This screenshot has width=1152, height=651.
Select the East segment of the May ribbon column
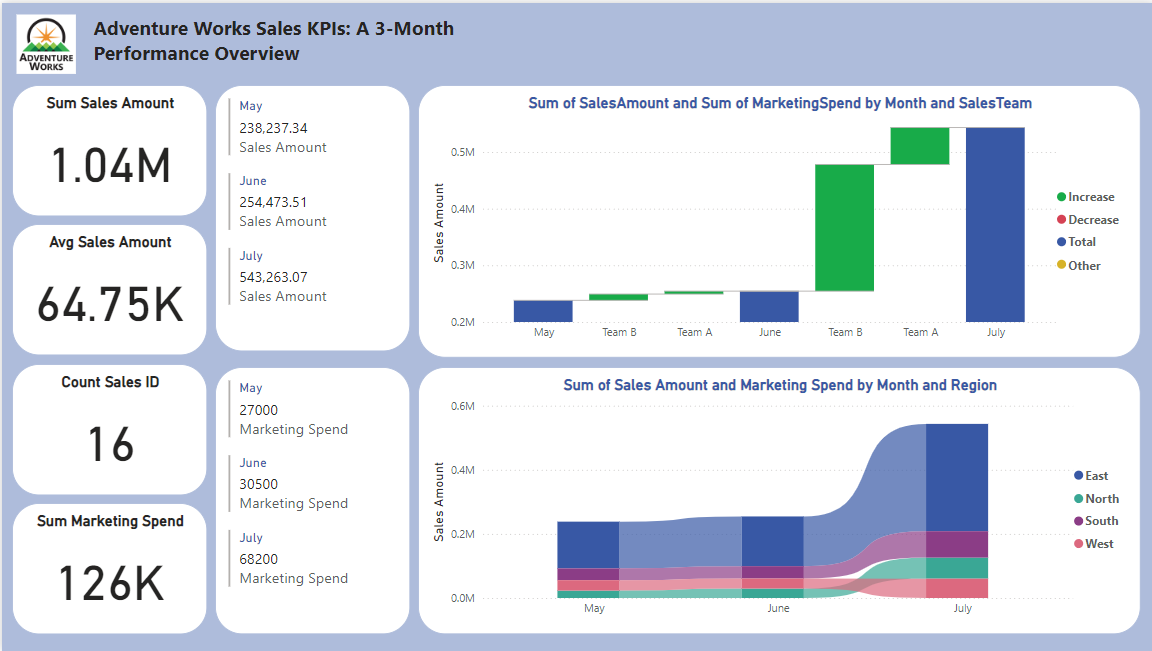coord(588,545)
